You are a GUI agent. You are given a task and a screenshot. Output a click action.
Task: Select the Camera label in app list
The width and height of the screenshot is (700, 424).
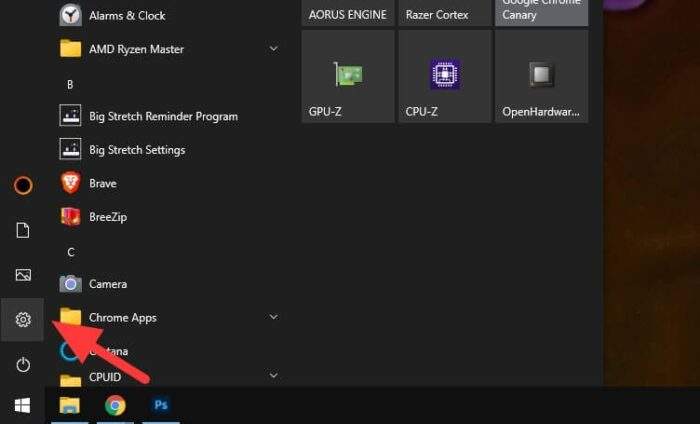pos(108,284)
